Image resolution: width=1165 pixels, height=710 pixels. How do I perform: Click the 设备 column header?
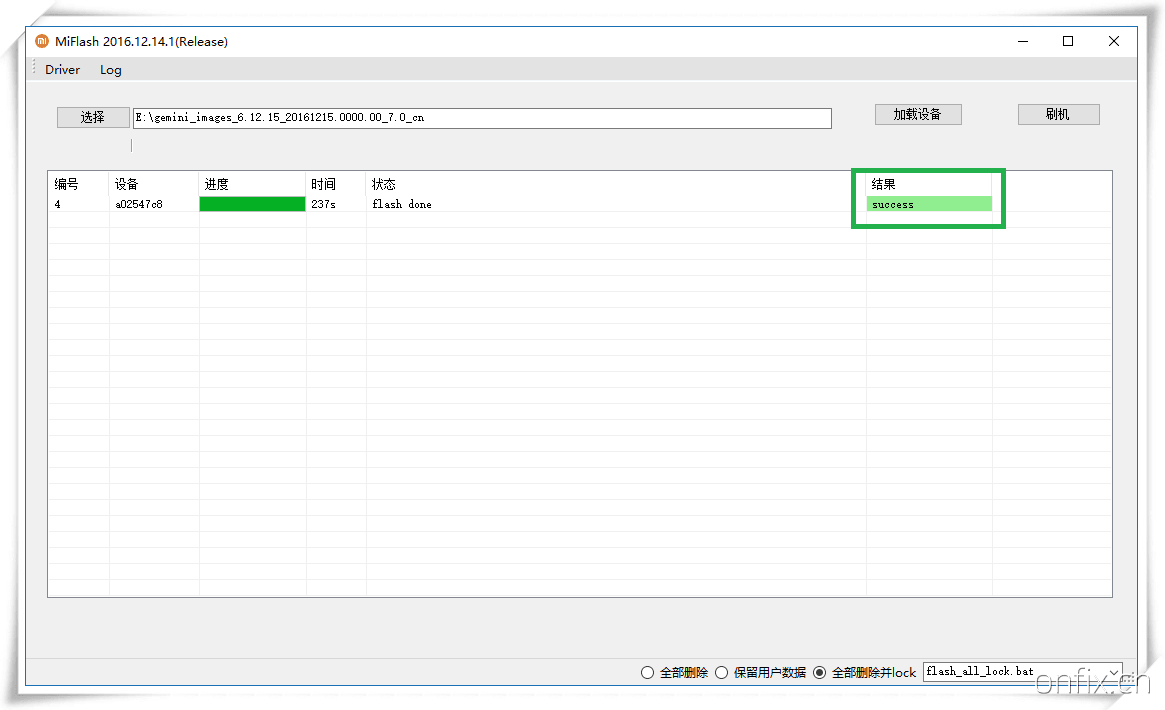(x=126, y=184)
